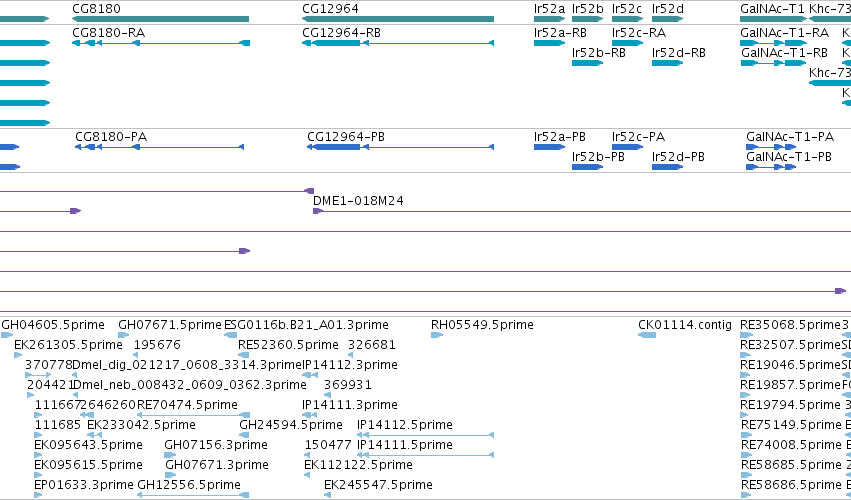851x500 pixels.
Task: Open the RE32507.5prime EST label
Action: click(x=790, y=345)
